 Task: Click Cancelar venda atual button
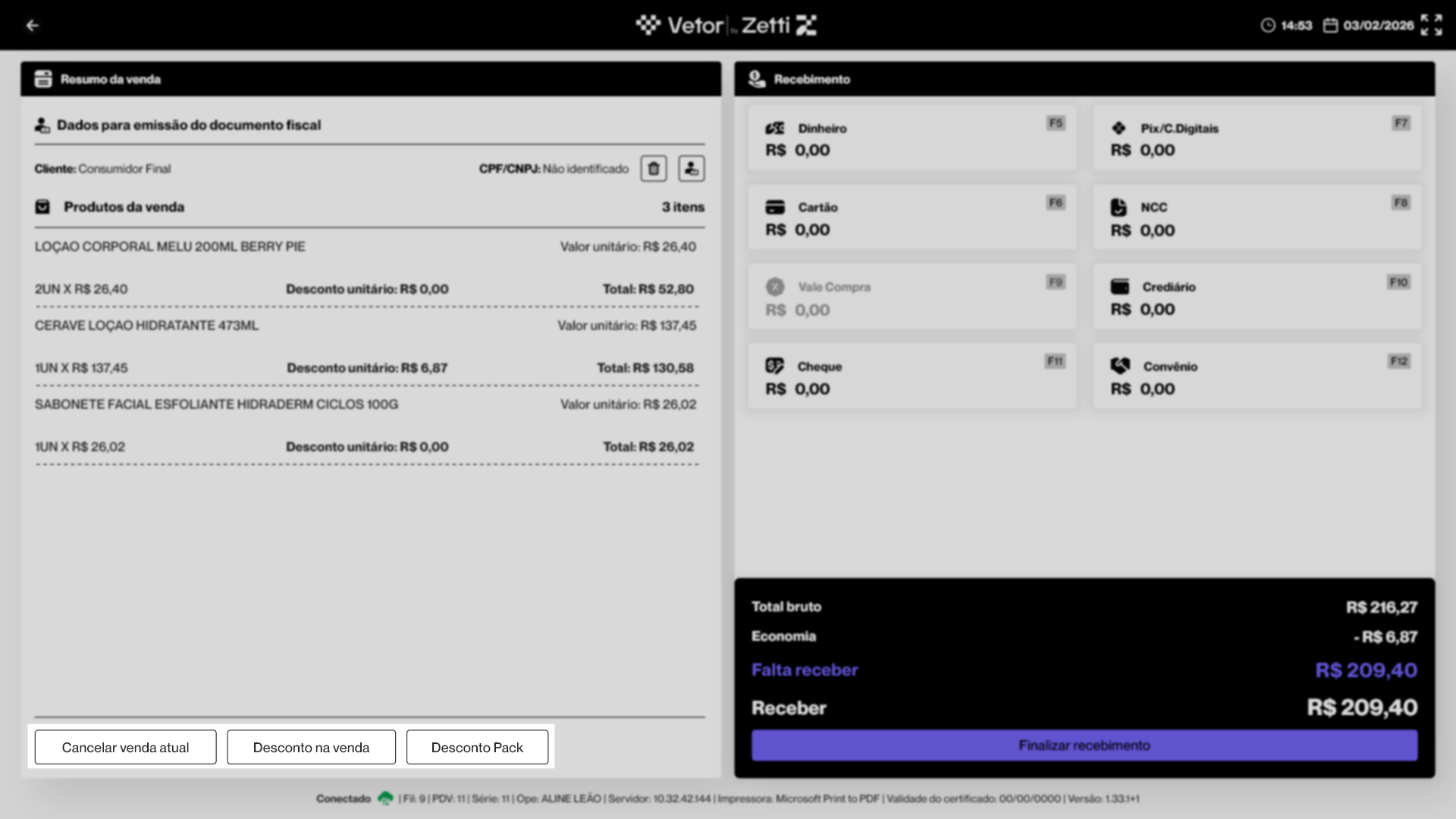[125, 748]
